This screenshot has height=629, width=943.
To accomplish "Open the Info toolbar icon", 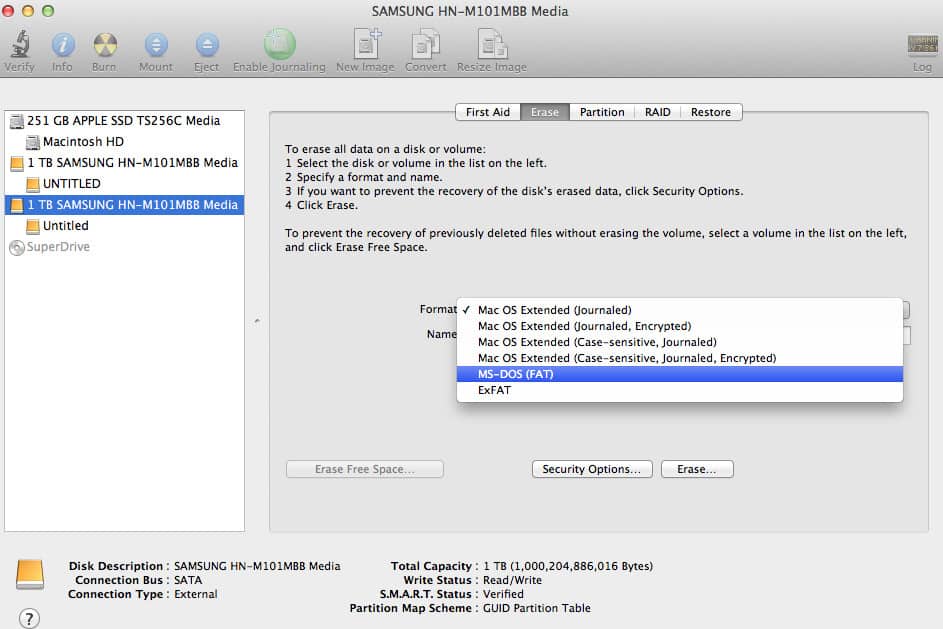I will tap(63, 44).
